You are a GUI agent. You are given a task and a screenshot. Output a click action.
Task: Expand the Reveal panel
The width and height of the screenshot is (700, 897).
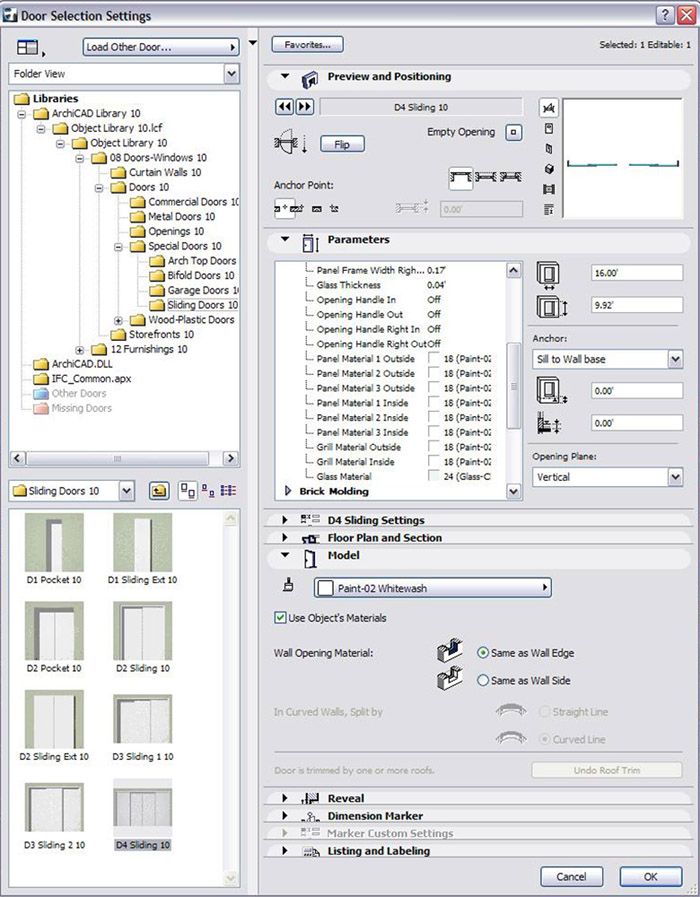click(285, 798)
